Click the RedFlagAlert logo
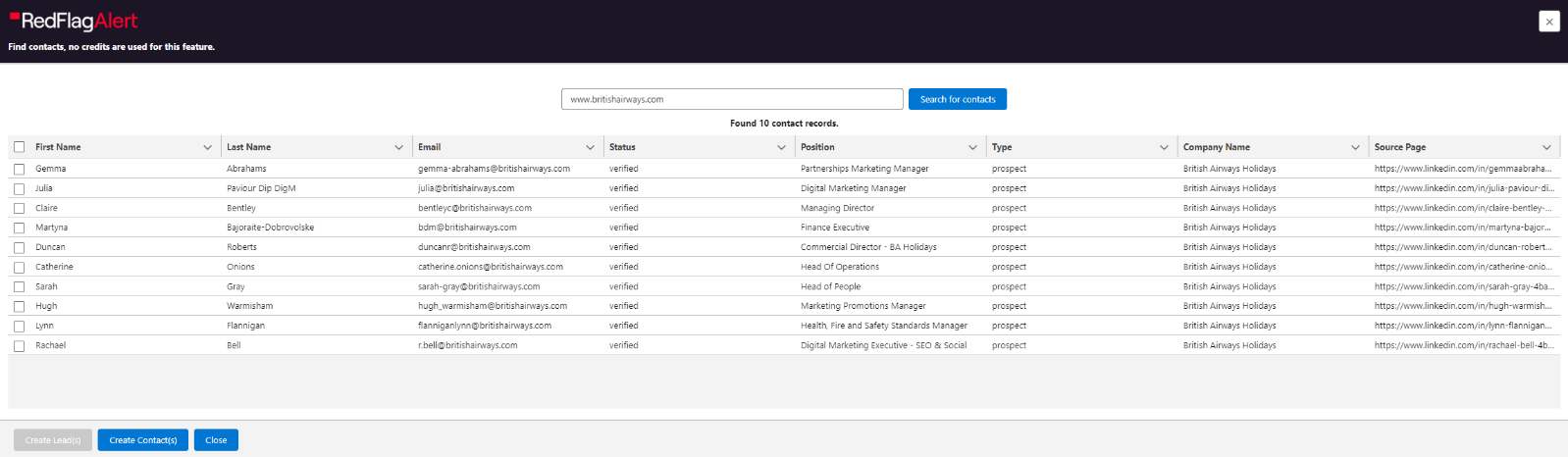Image resolution: width=1568 pixels, height=457 pixels. [x=74, y=21]
